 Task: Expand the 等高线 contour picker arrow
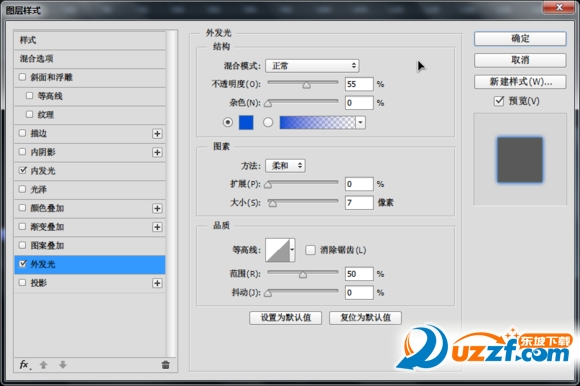(292, 250)
